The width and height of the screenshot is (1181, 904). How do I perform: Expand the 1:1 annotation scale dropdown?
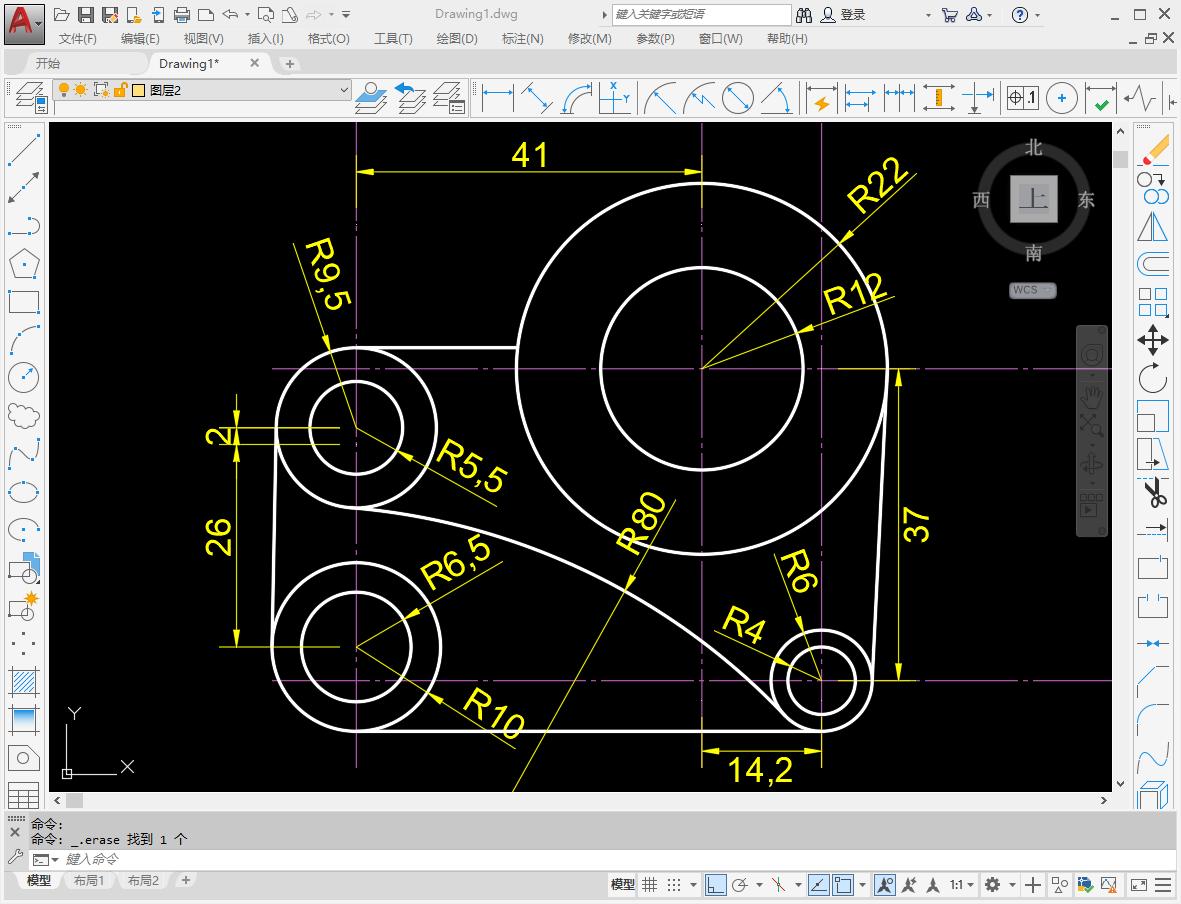coord(961,884)
